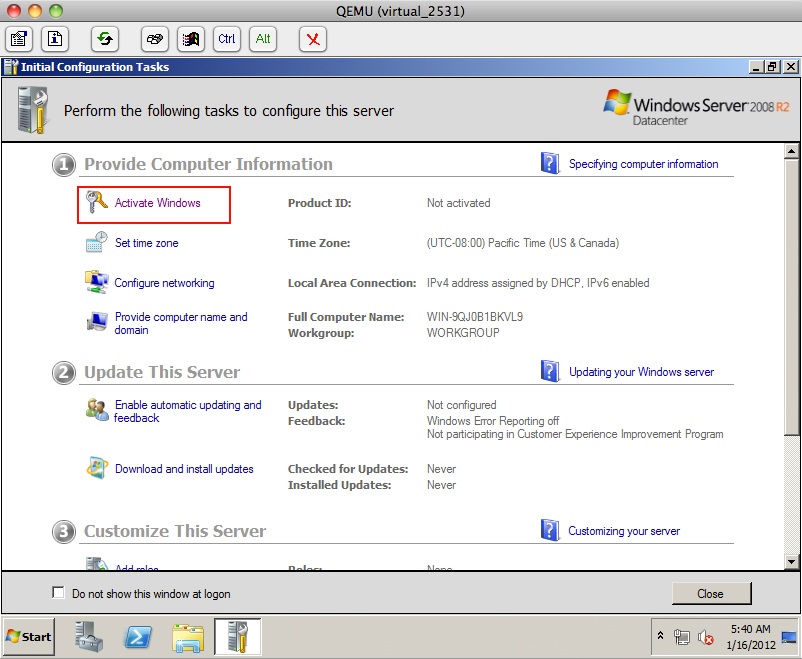The width and height of the screenshot is (802, 659).
Task: Click the 'Not activated' Product ID value
Action: click(x=458, y=203)
